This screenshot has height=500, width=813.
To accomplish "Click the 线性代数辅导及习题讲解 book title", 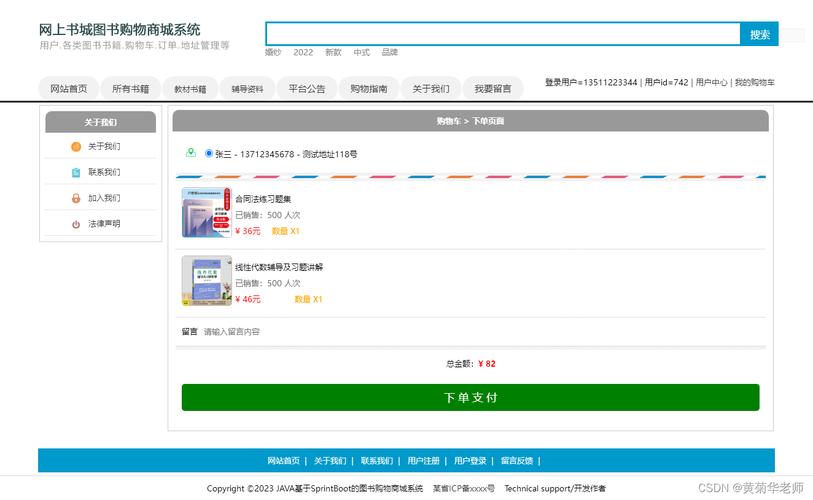I will pos(279,267).
